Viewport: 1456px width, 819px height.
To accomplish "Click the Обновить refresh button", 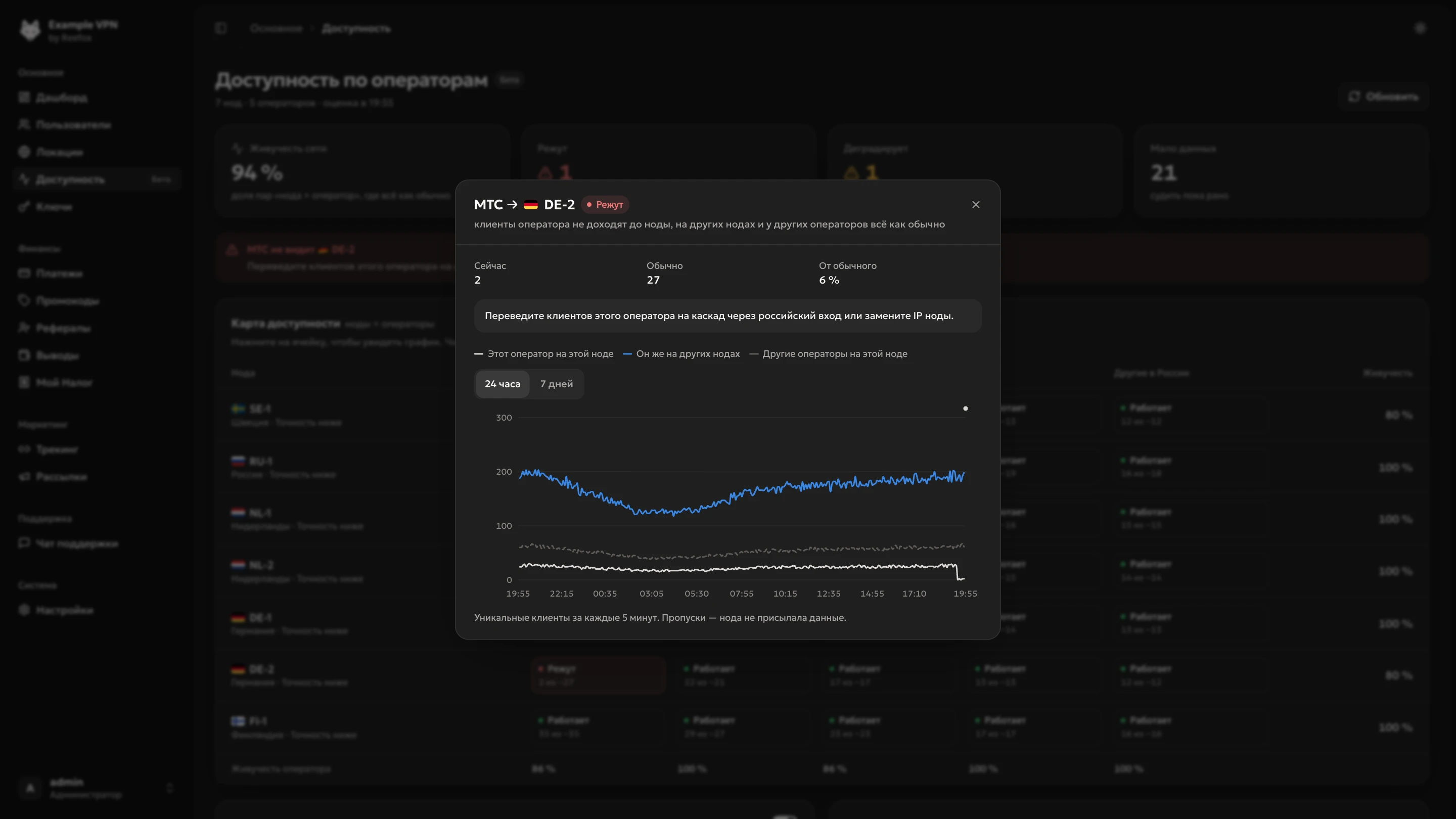I will pos(1384,97).
